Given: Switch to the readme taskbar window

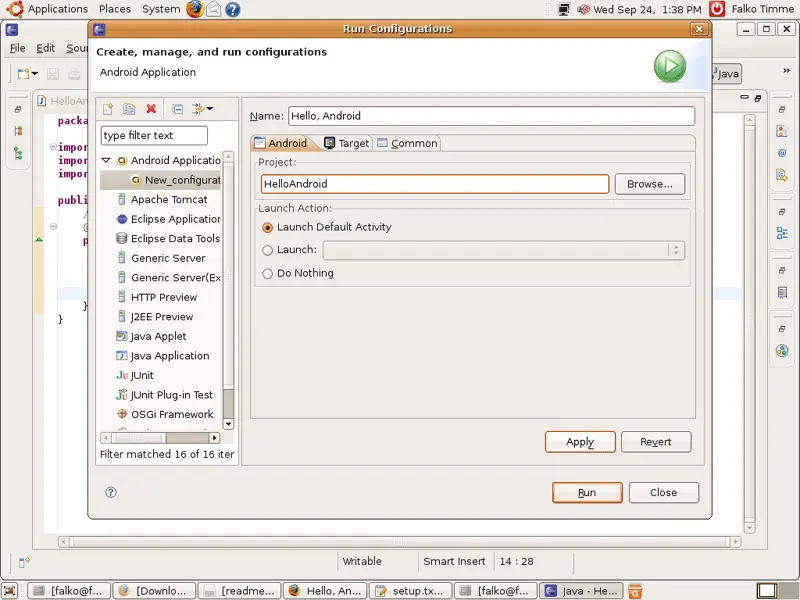Looking at the screenshot, I should [x=239, y=591].
